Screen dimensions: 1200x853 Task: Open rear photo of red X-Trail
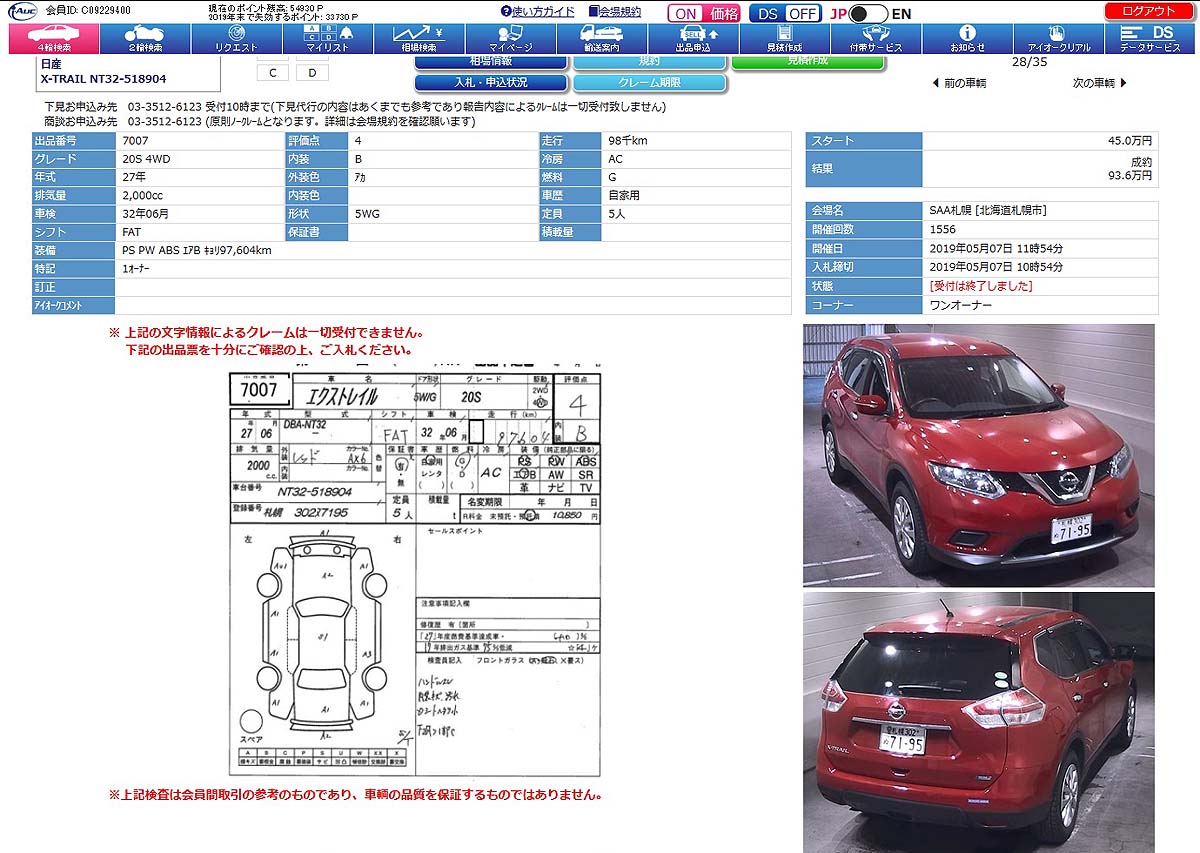coord(978,722)
